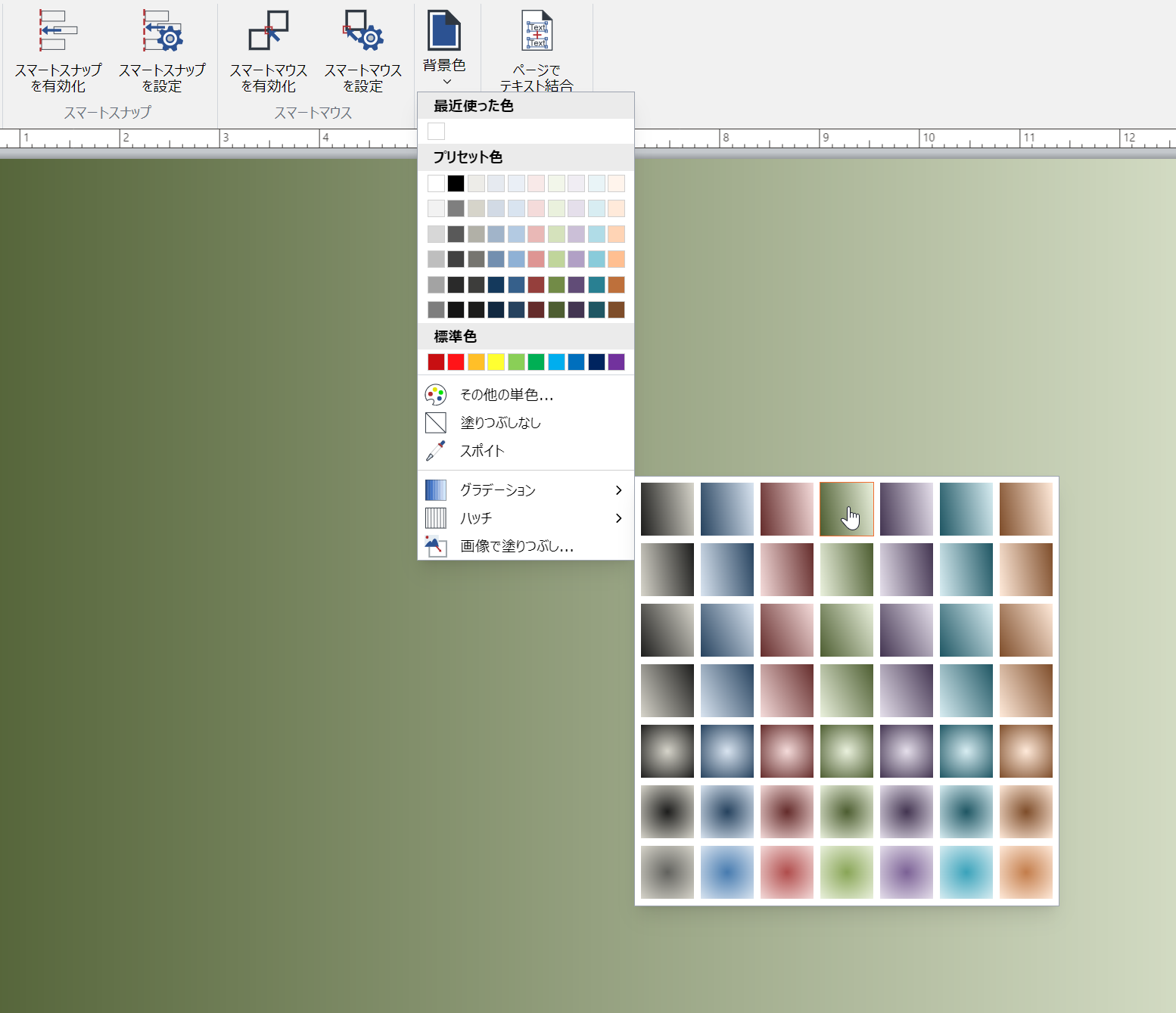The width and height of the screenshot is (1176, 1013).
Task: Open スマートスナップを設定 settings
Action: pos(162,52)
